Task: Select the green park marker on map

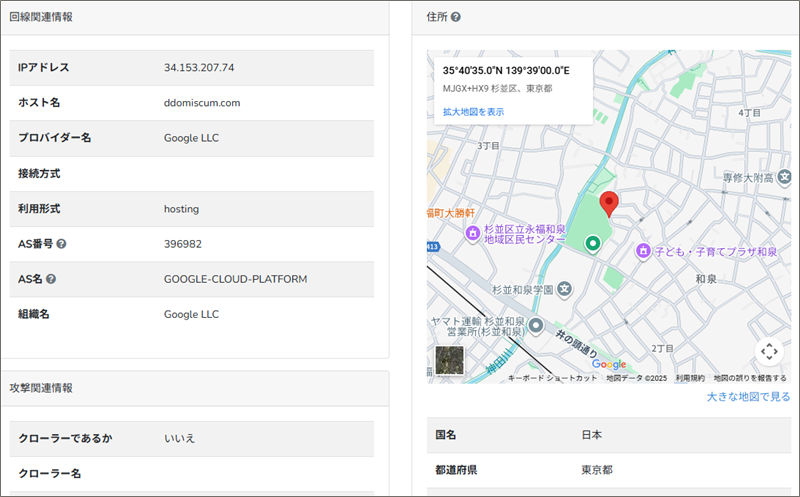Action: coord(592,243)
